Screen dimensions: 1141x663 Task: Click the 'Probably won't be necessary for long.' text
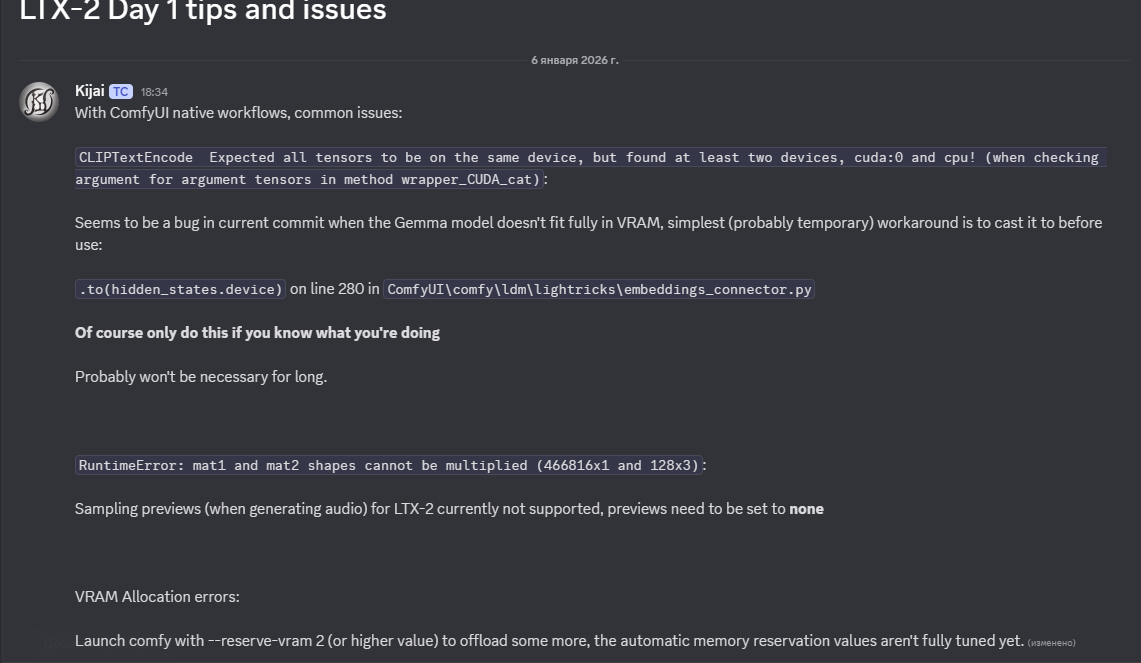201,377
